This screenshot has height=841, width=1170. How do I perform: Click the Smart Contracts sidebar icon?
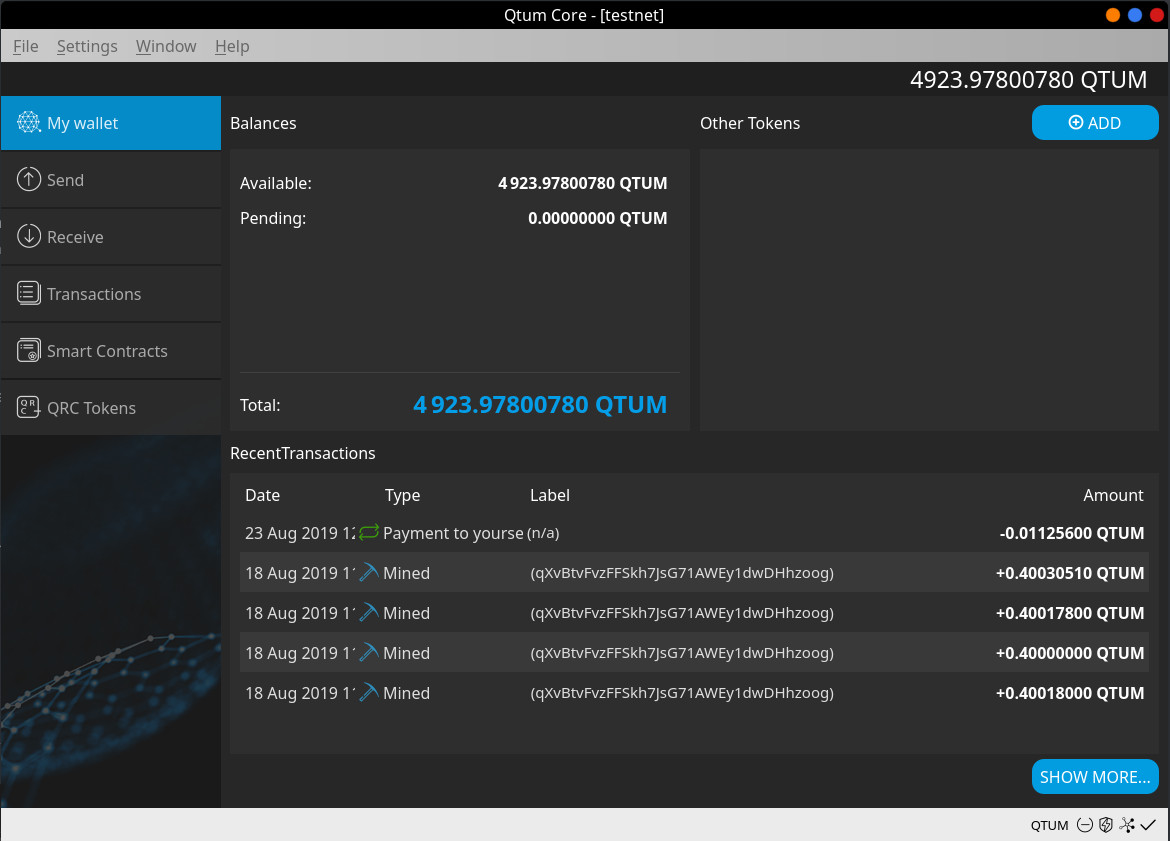coord(28,350)
